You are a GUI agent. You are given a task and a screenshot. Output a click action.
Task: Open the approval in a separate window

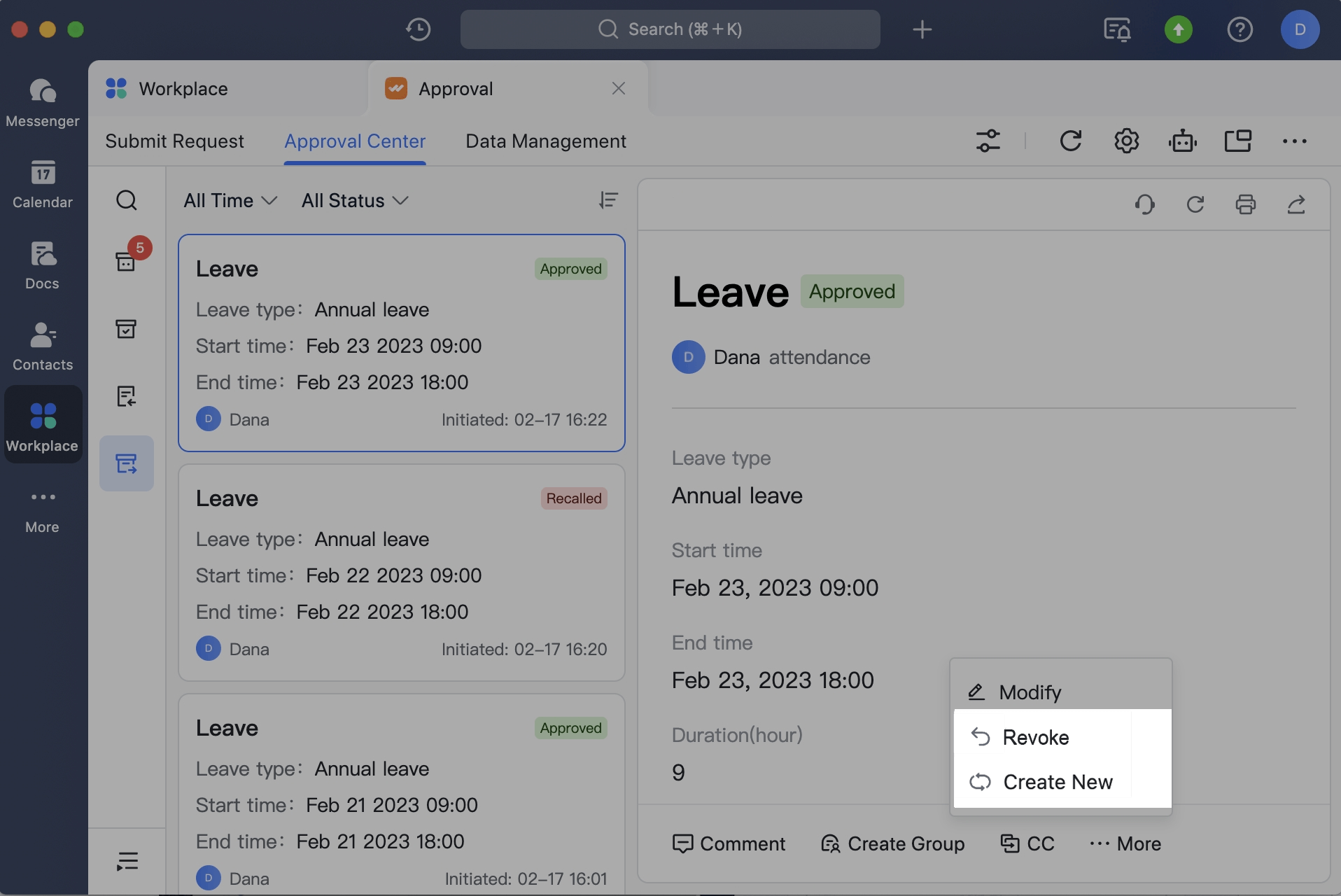click(1238, 141)
